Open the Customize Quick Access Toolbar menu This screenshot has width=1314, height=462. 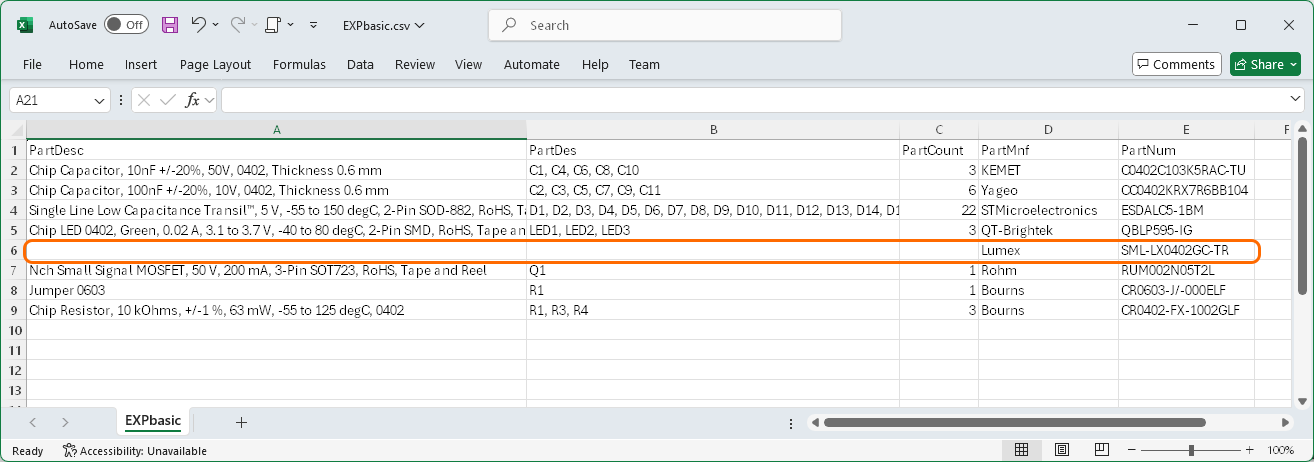click(x=314, y=24)
